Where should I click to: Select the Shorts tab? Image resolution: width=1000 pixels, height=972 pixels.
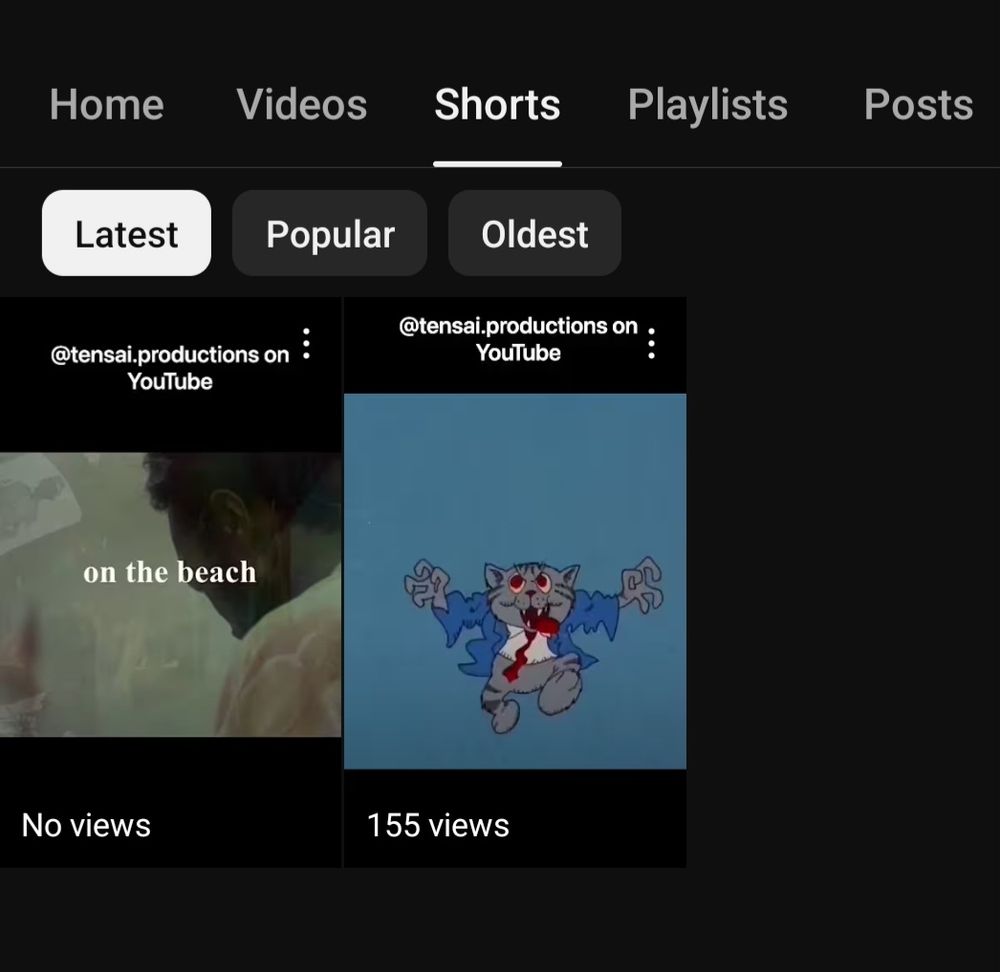pyautogui.click(x=497, y=105)
